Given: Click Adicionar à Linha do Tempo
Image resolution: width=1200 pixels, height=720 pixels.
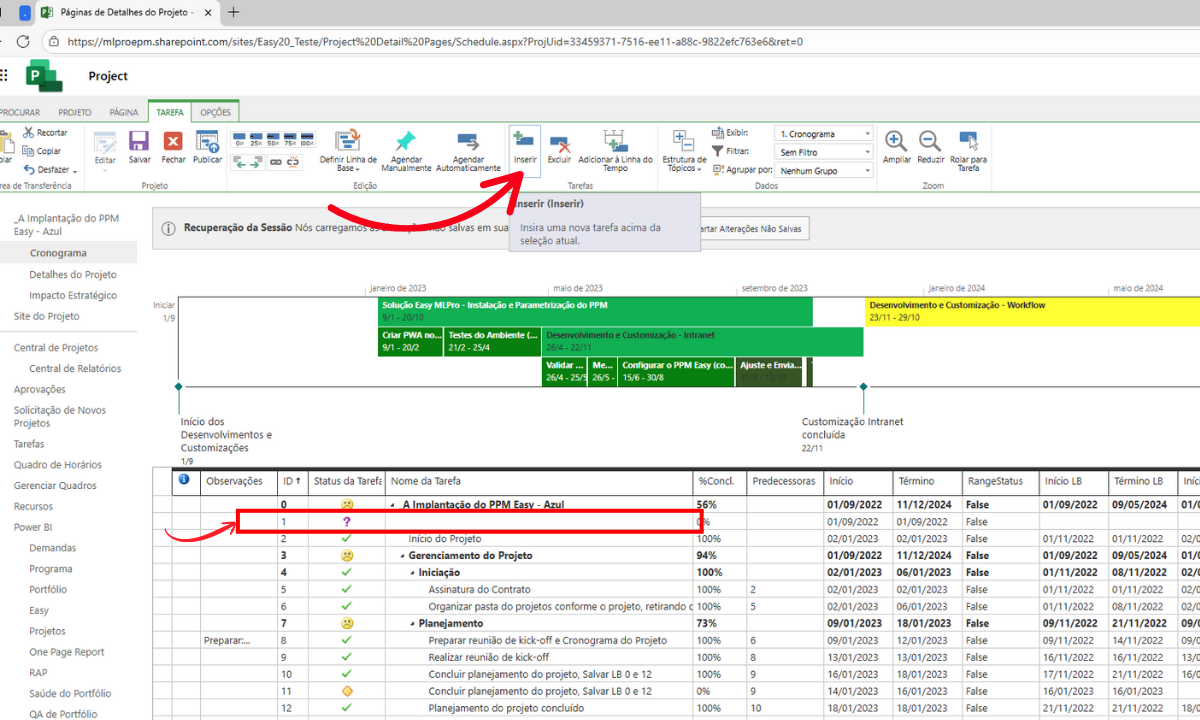Looking at the screenshot, I should pyautogui.click(x=615, y=150).
